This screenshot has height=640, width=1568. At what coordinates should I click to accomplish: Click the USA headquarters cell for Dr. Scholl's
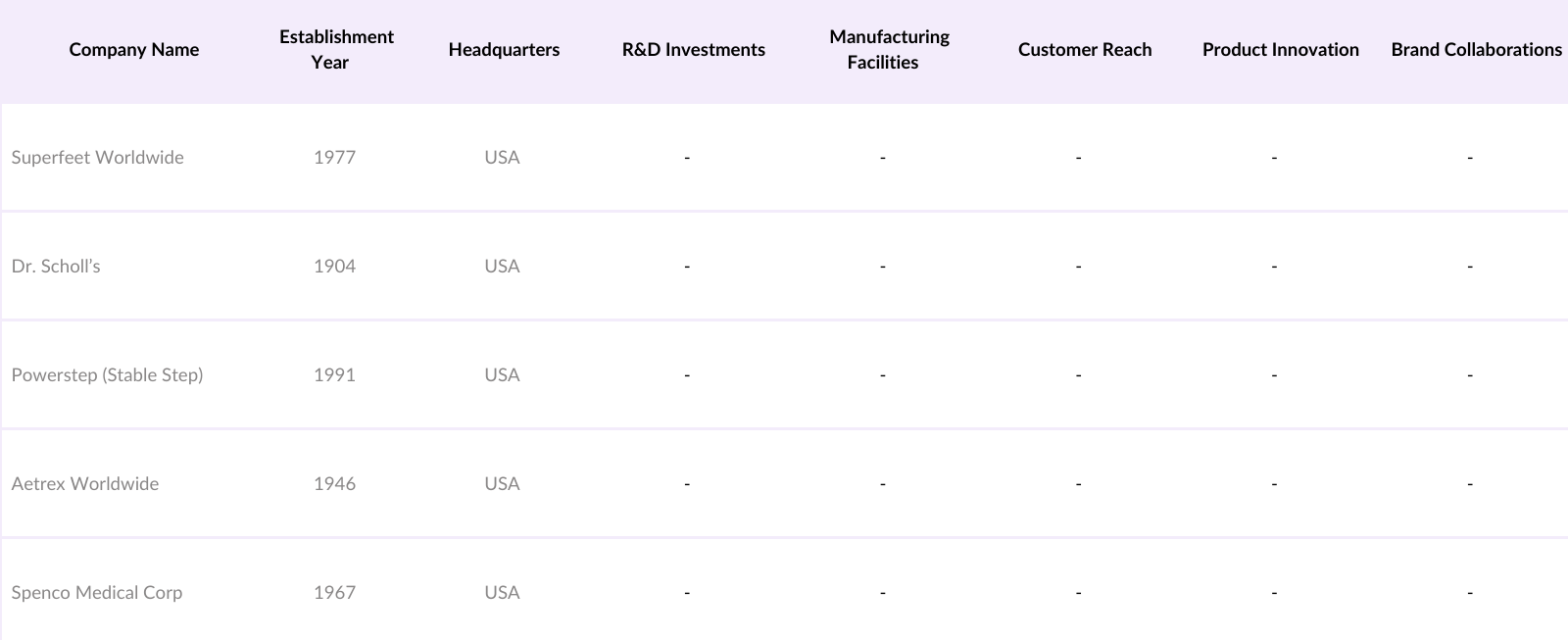coord(502,267)
